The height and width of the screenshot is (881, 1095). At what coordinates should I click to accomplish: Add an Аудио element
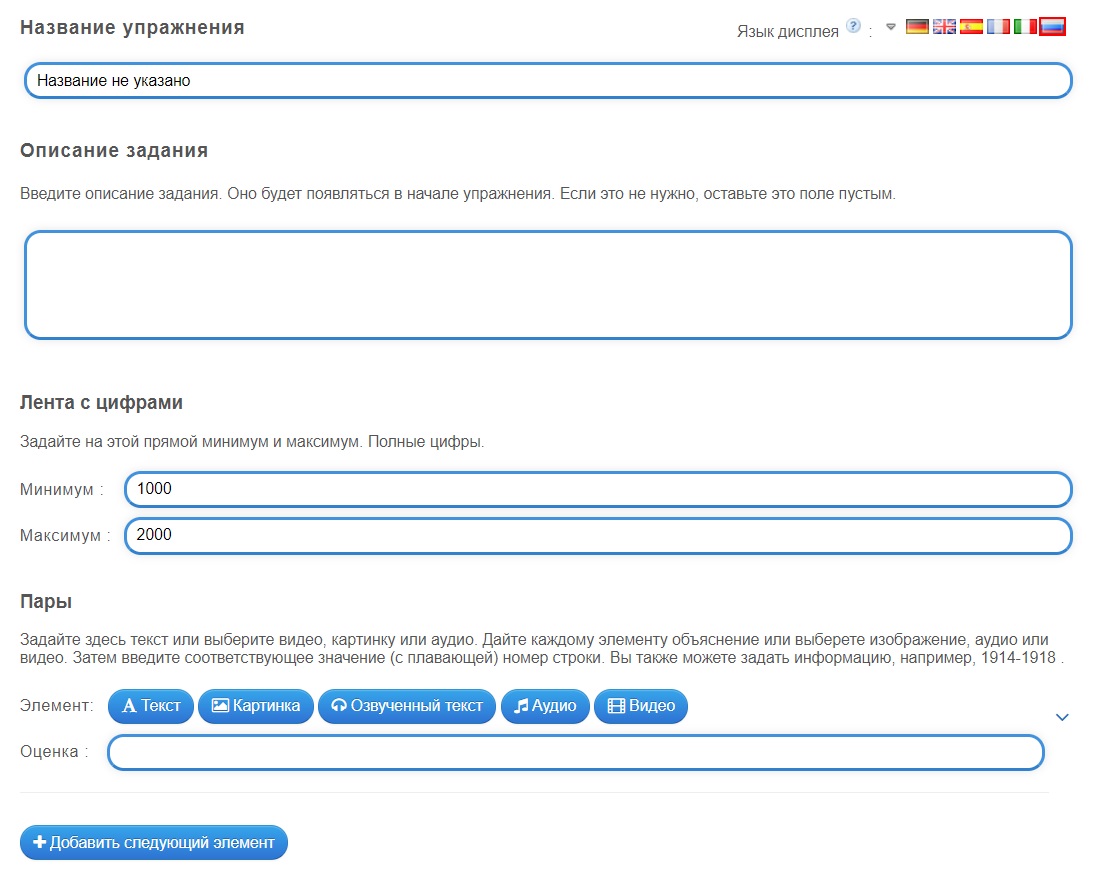pos(545,706)
